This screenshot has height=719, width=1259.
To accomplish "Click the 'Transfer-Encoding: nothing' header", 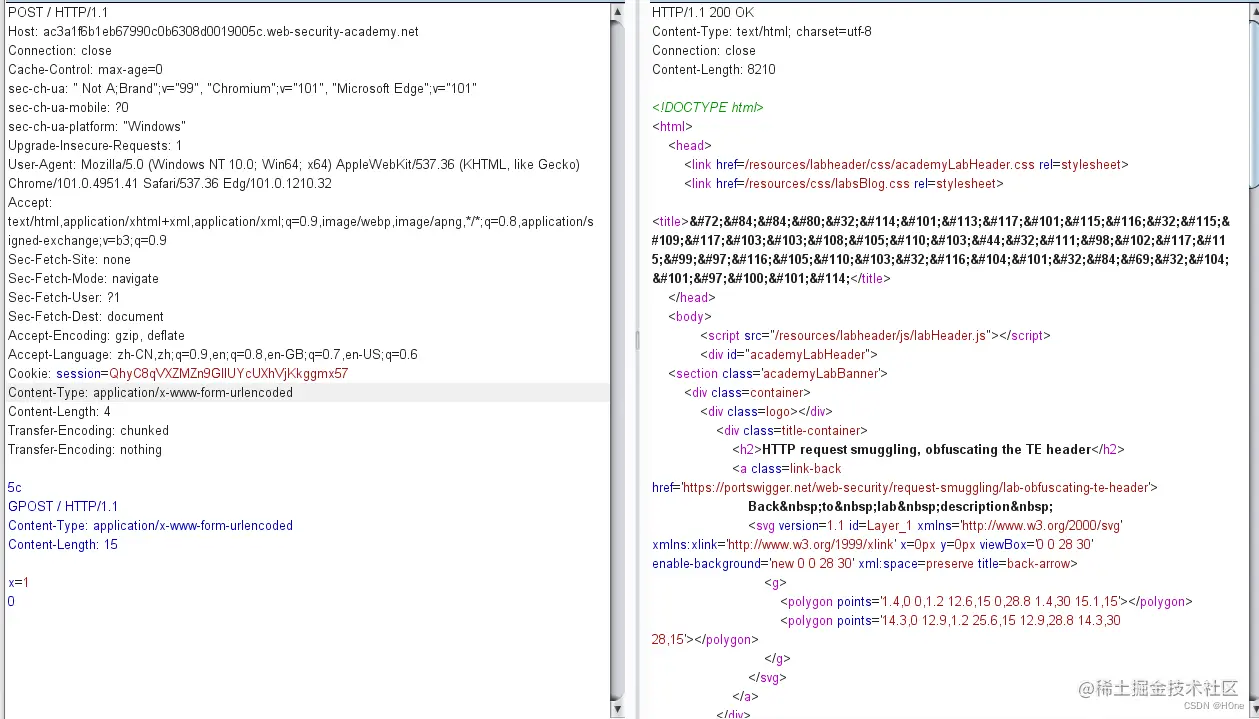I will (x=85, y=449).
